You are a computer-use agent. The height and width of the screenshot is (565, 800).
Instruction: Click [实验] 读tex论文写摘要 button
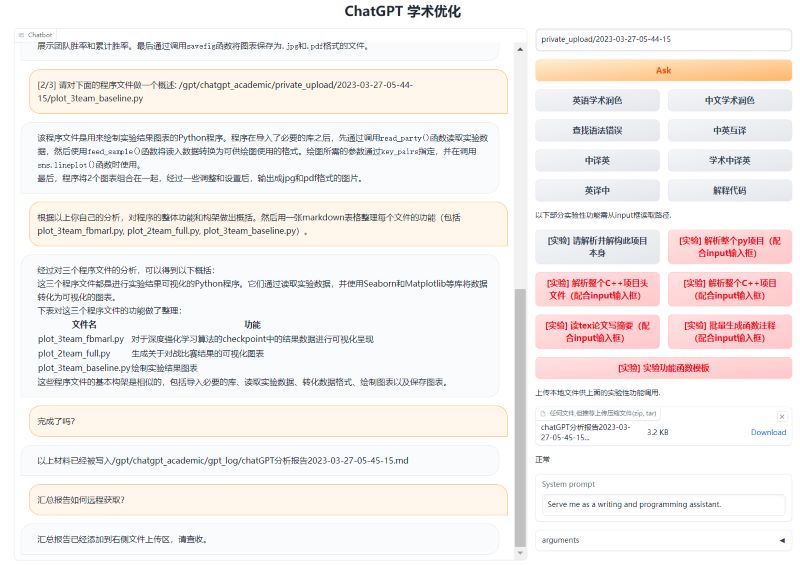click(597, 331)
